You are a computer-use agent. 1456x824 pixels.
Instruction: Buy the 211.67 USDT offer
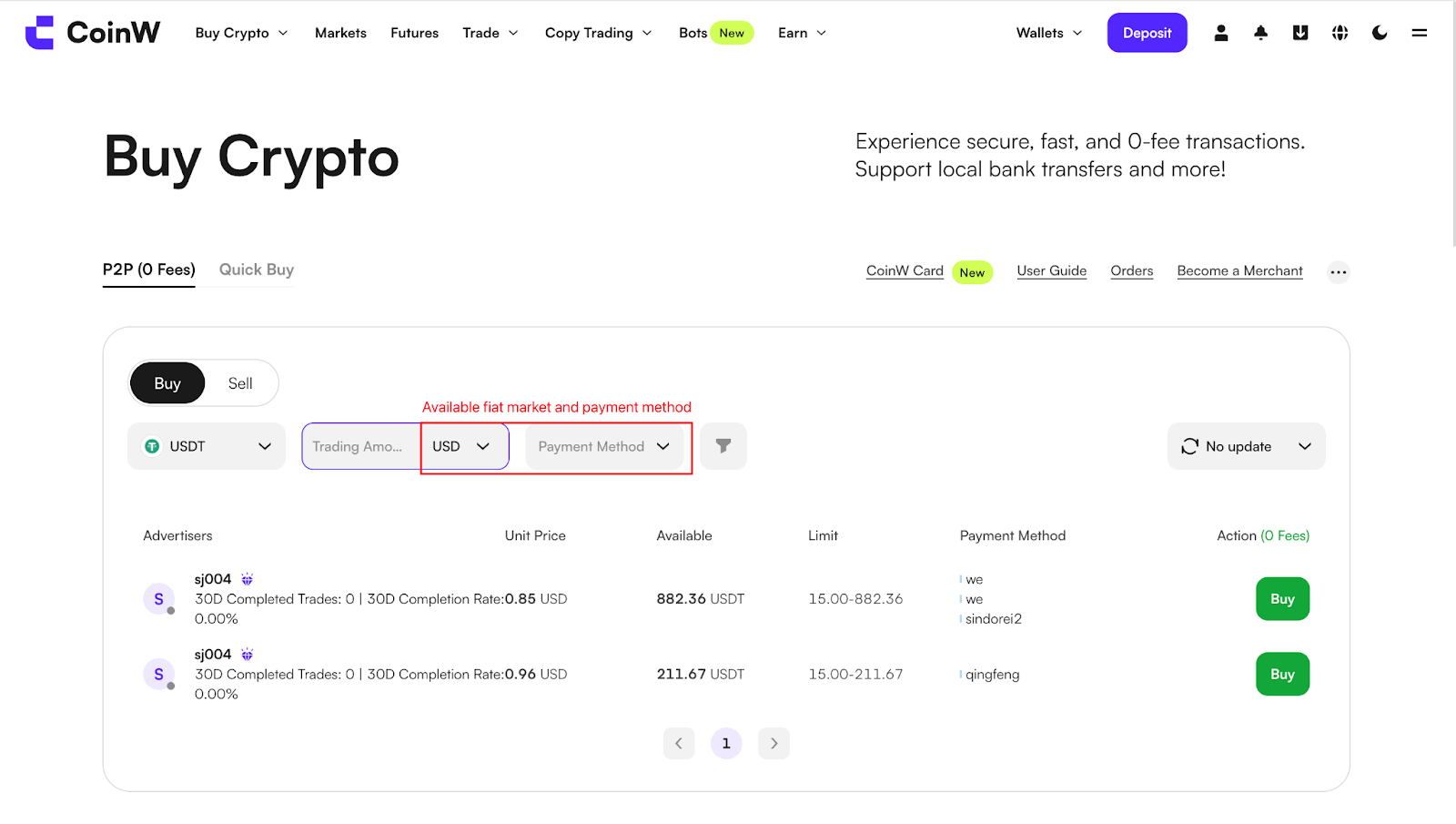1282,674
